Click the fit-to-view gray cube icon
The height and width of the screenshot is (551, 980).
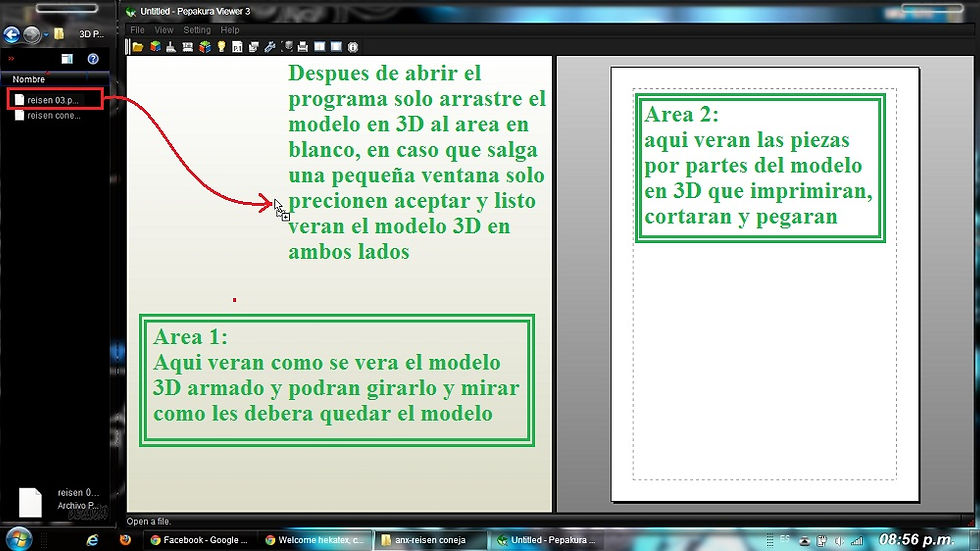pyautogui.click(x=287, y=47)
